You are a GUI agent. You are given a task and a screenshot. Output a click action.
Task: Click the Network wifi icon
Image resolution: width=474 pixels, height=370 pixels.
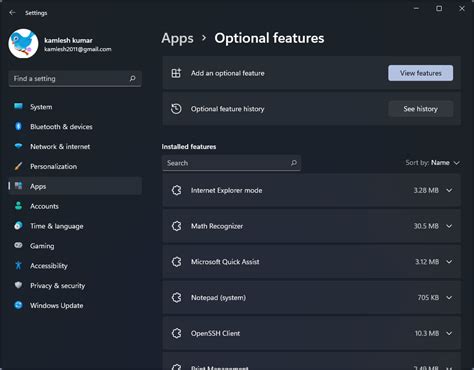[18, 146]
